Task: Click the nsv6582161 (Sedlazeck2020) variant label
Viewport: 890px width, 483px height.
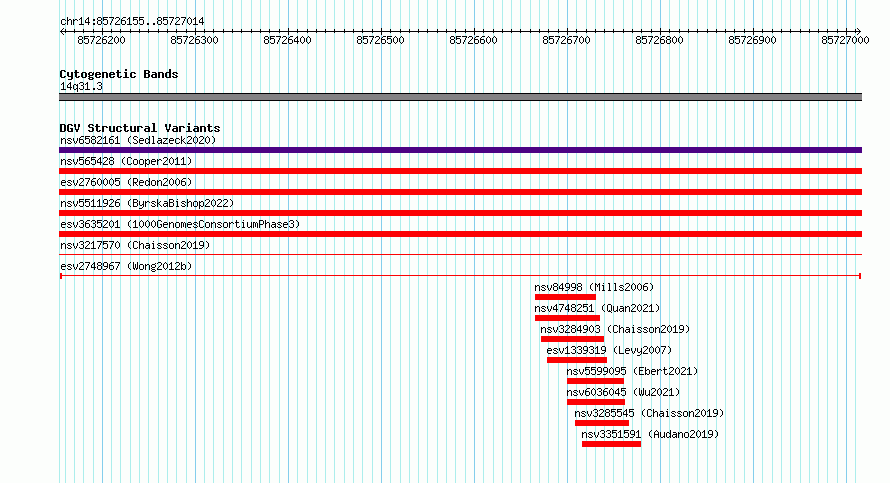Action: (x=138, y=140)
